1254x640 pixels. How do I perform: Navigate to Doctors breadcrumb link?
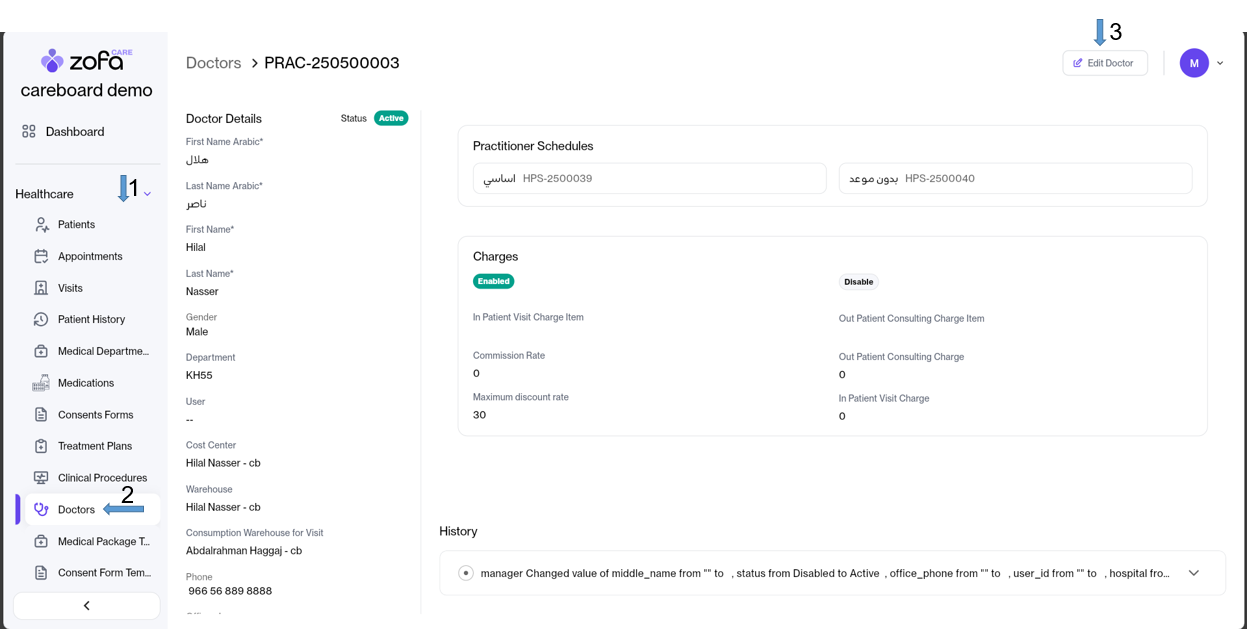click(x=213, y=63)
